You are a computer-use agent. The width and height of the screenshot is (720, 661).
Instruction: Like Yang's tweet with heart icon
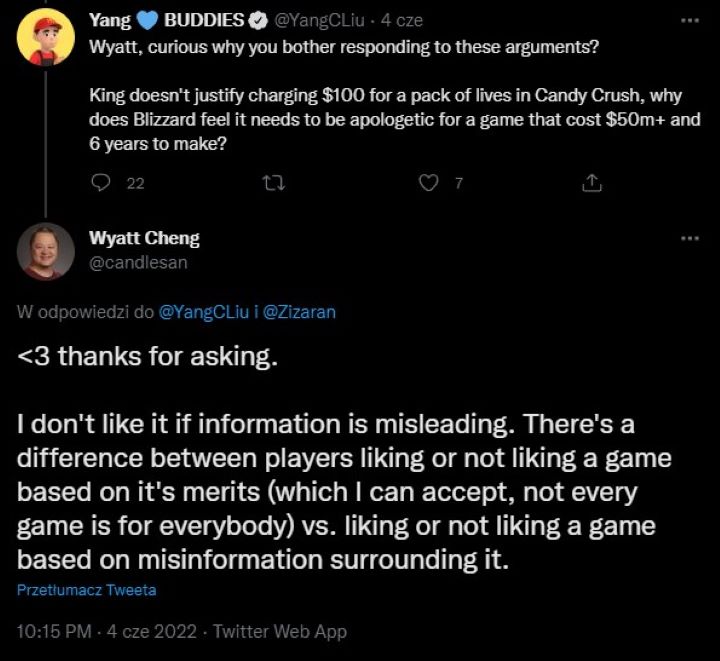pyautogui.click(x=427, y=183)
